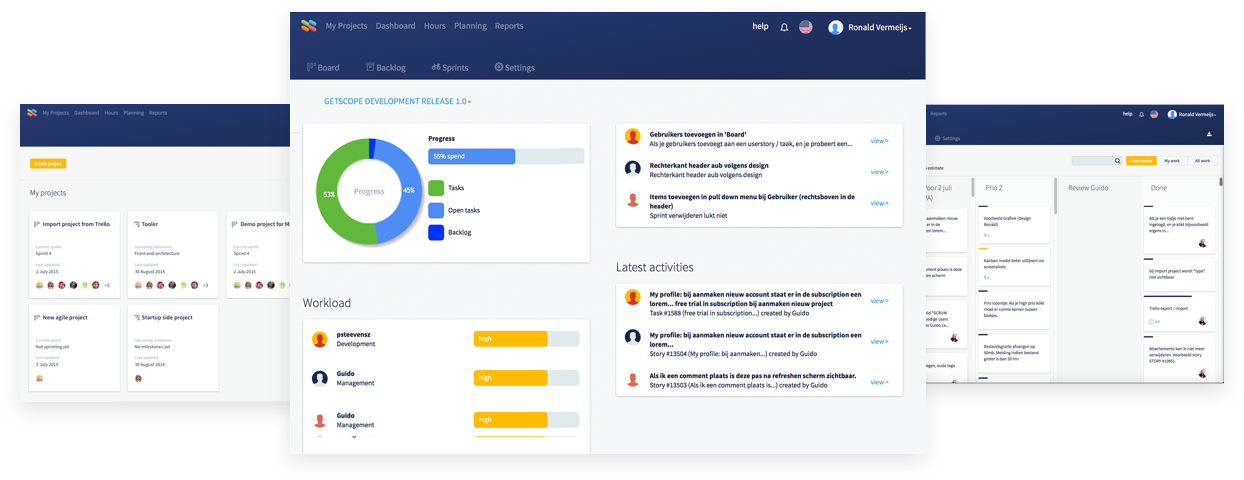Select 'My work' filter in right board window
Screen dimensions: 1244x480
point(1173,160)
